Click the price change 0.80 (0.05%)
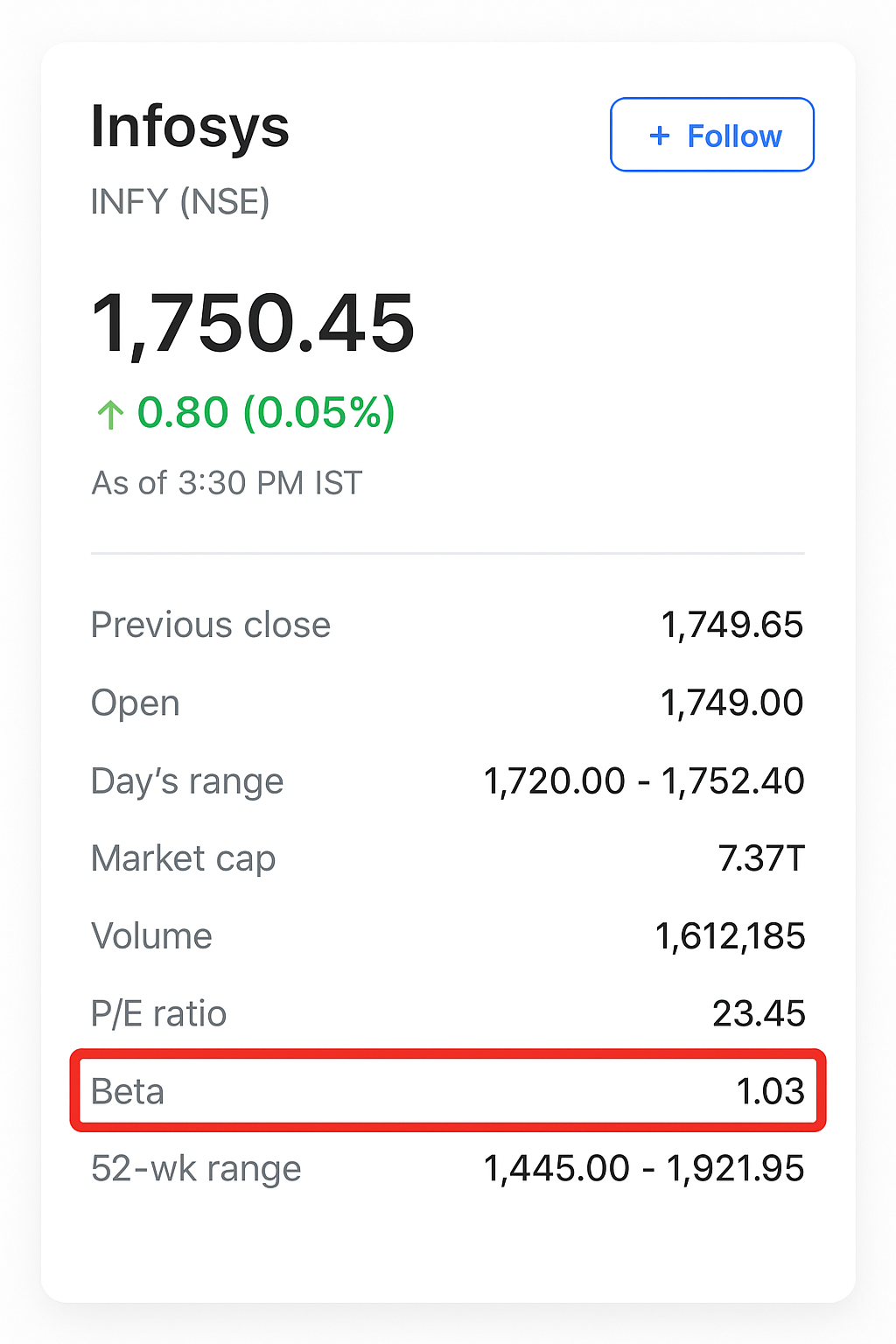 point(266,412)
